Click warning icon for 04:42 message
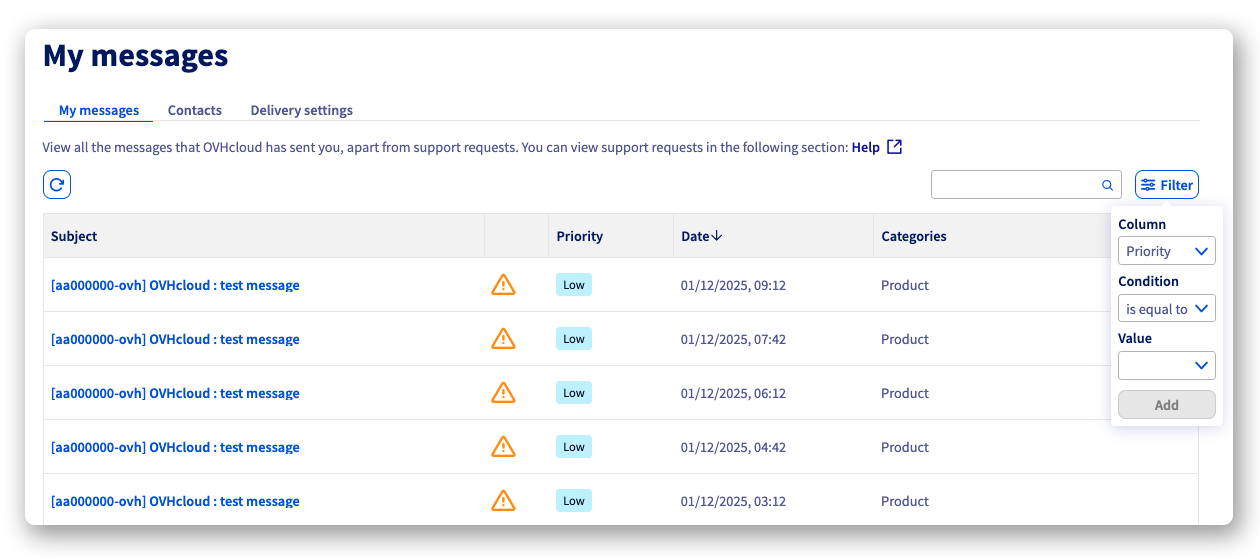 click(503, 447)
